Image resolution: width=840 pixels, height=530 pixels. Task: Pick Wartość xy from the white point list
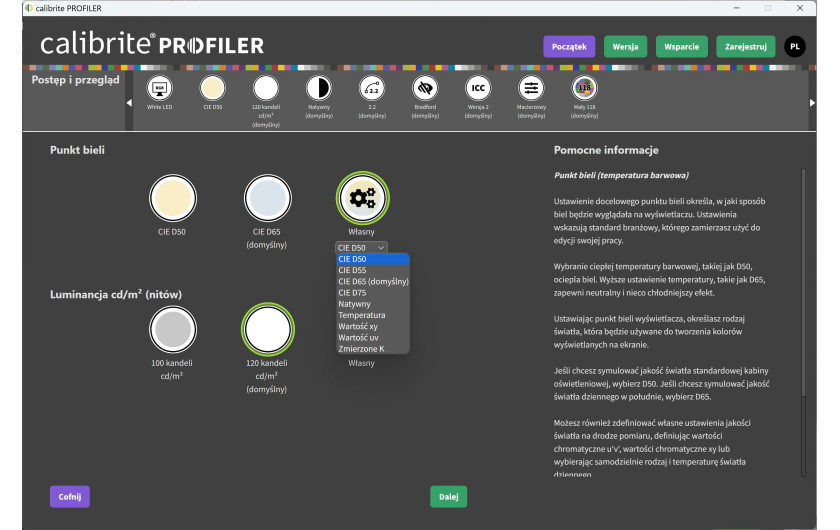pyautogui.click(x=373, y=326)
